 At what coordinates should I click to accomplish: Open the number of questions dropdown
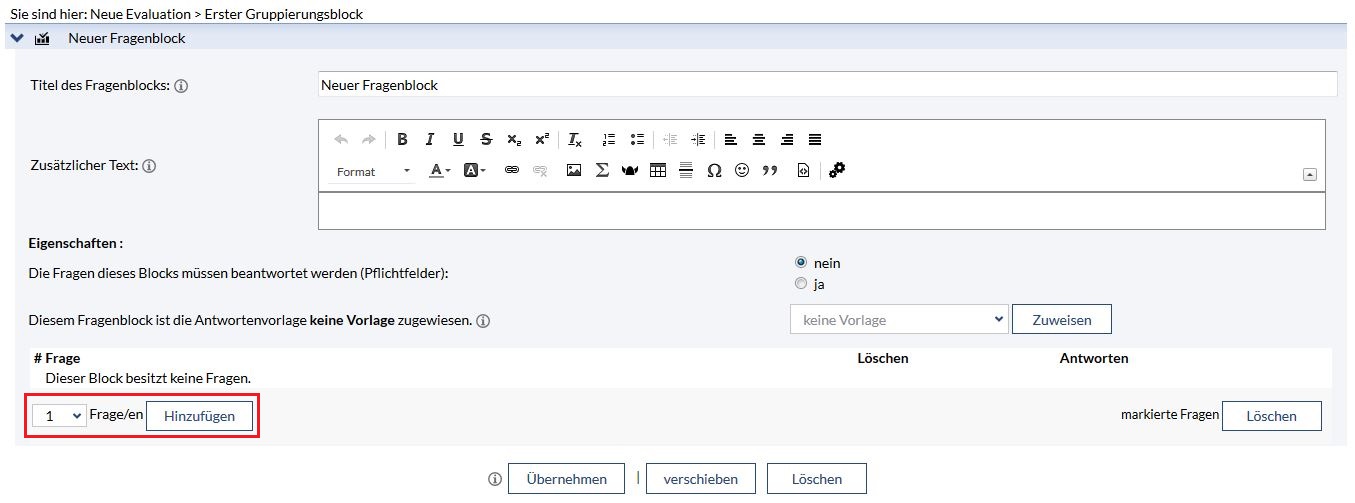pos(59,416)
